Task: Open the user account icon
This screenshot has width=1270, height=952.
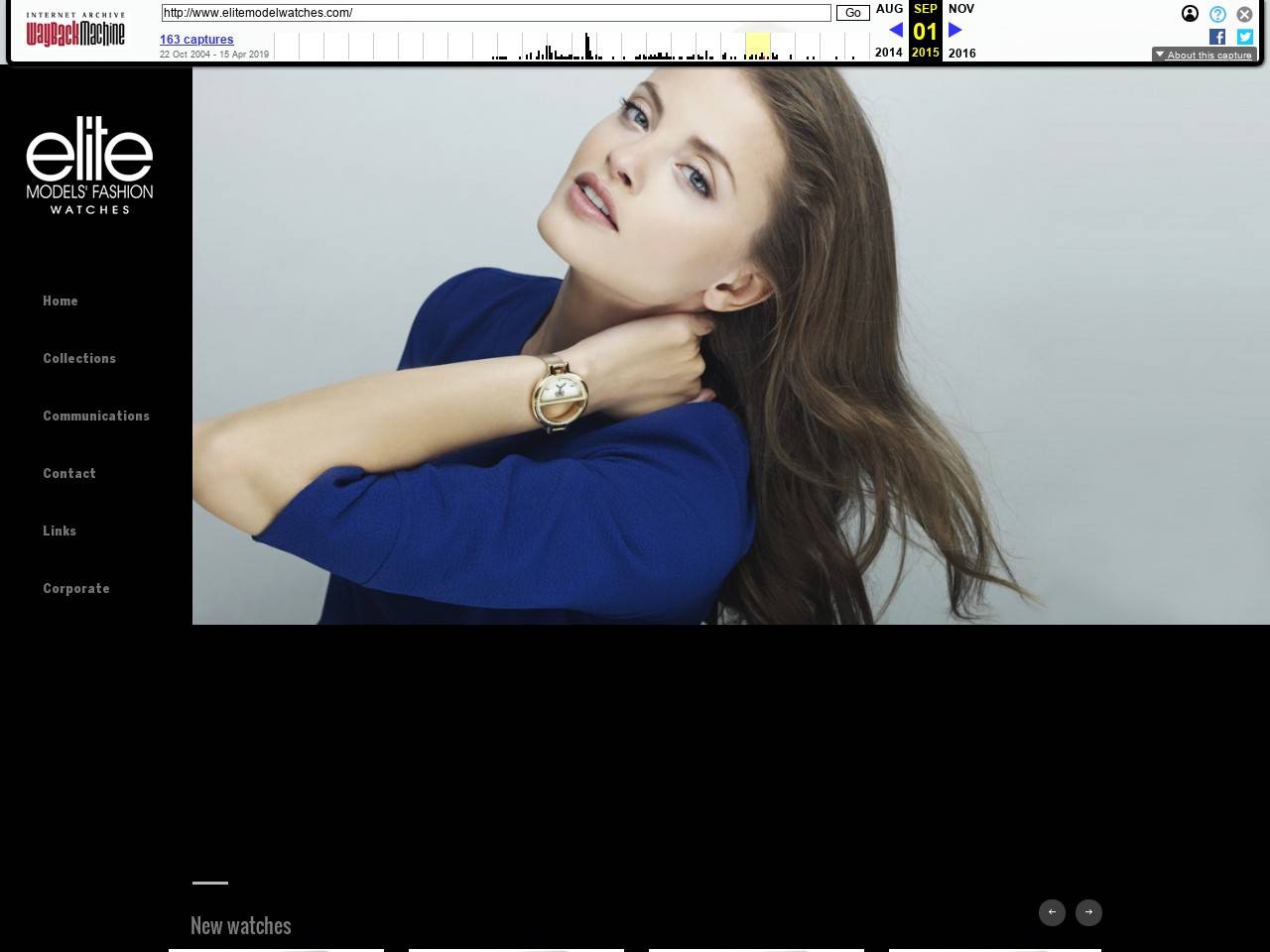Action: [1190, 14]
